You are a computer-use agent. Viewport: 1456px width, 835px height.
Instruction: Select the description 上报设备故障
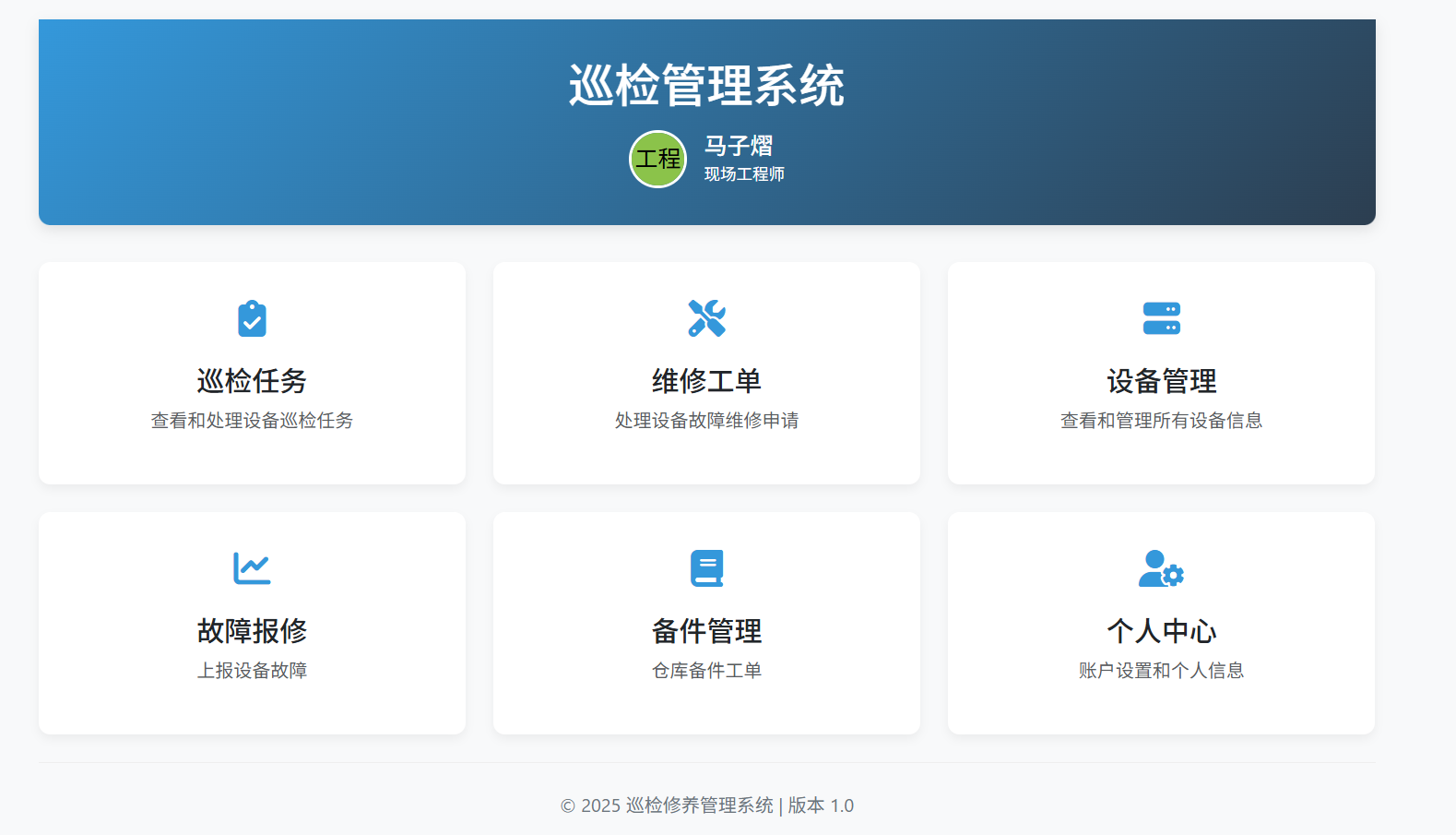click(x=252, y=671)
